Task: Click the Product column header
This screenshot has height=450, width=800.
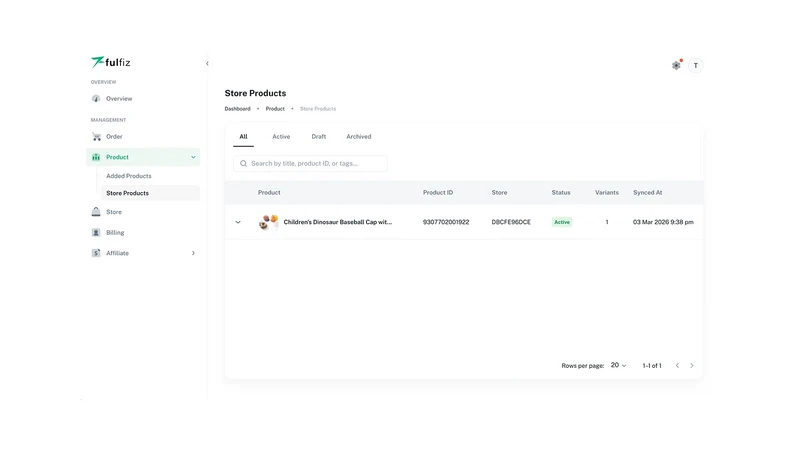Action: tap(269, 192)
